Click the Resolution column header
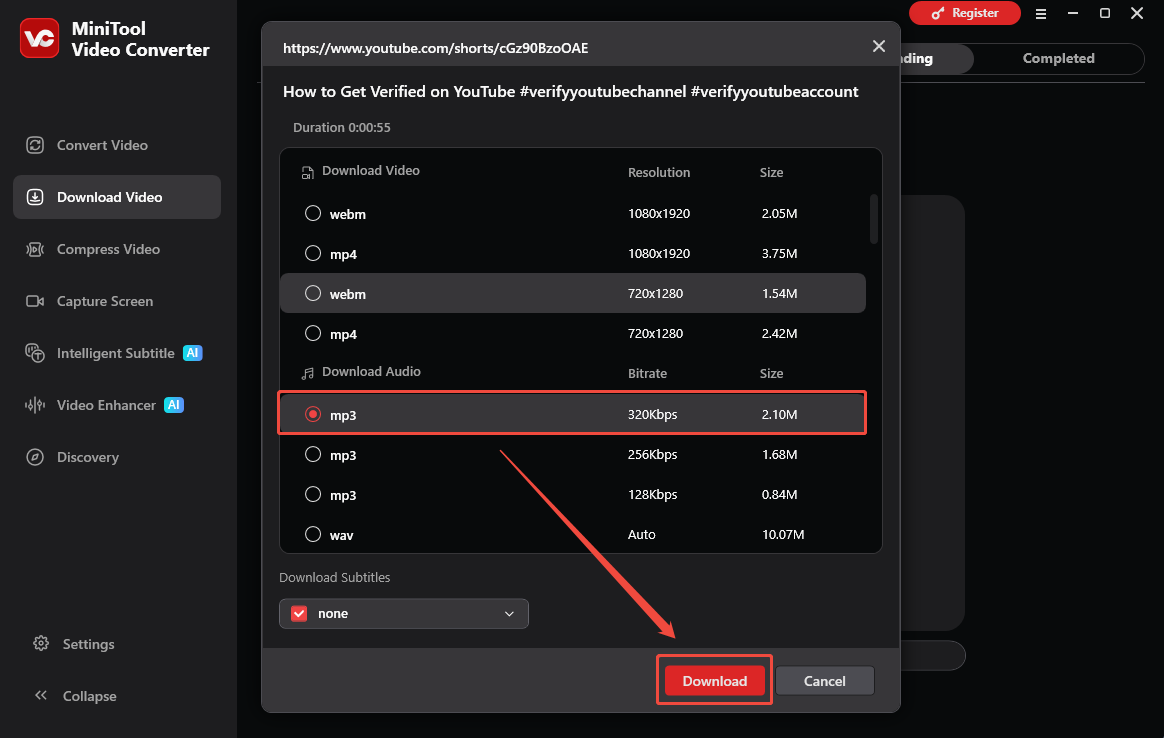The height and width of the screenshot is (738, 1164). tap(658, 172)
